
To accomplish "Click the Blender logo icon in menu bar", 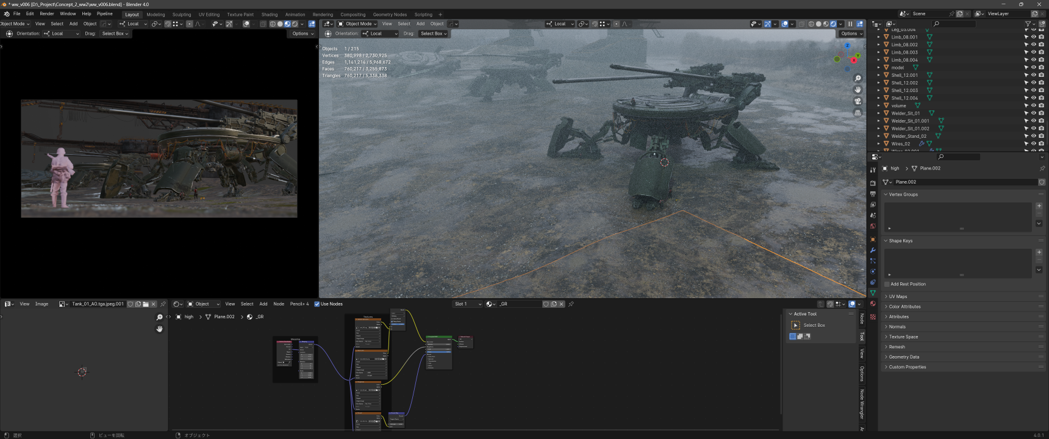I will (7, 13).
